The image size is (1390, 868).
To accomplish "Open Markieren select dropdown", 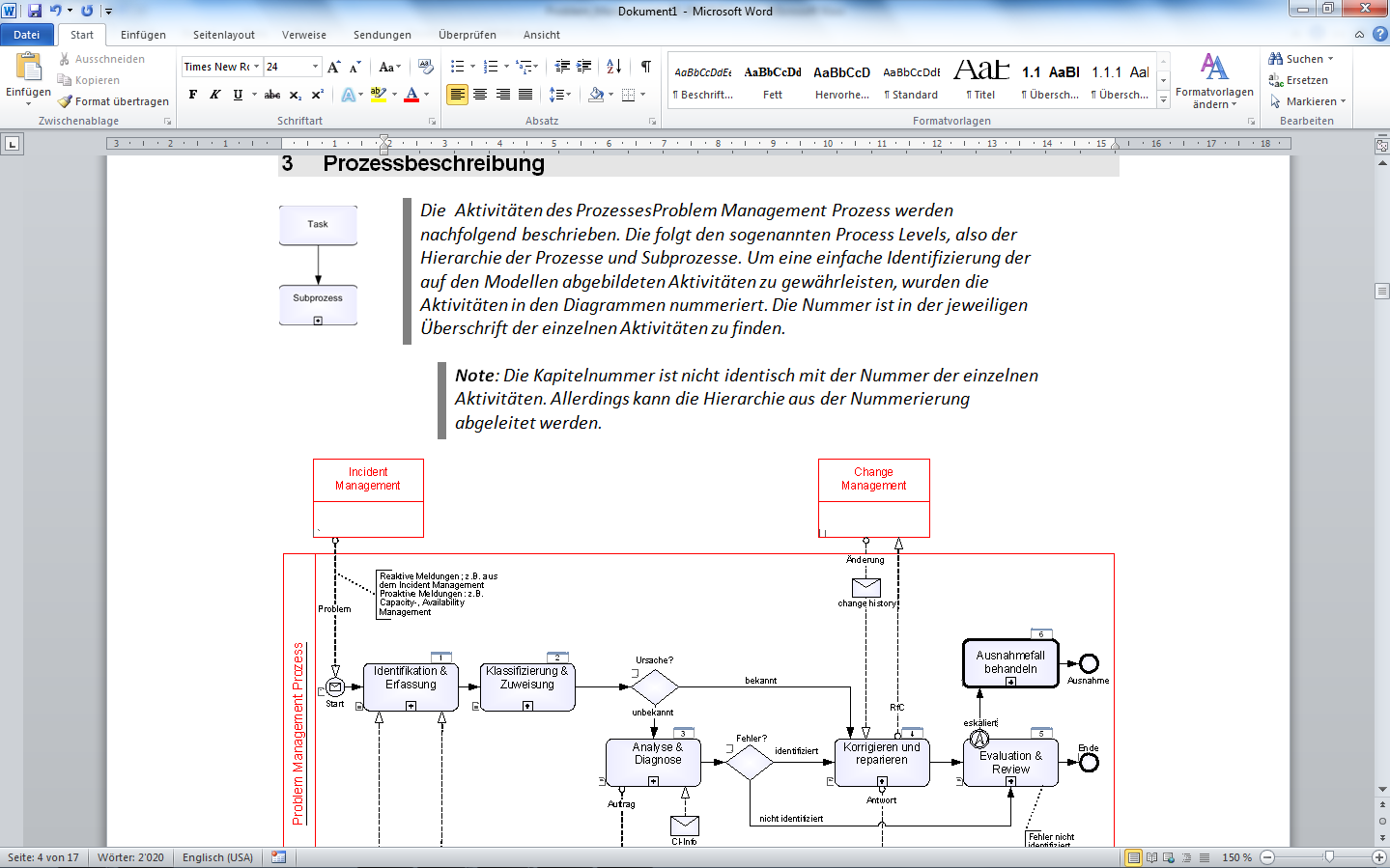I will tap(1307, 101).
